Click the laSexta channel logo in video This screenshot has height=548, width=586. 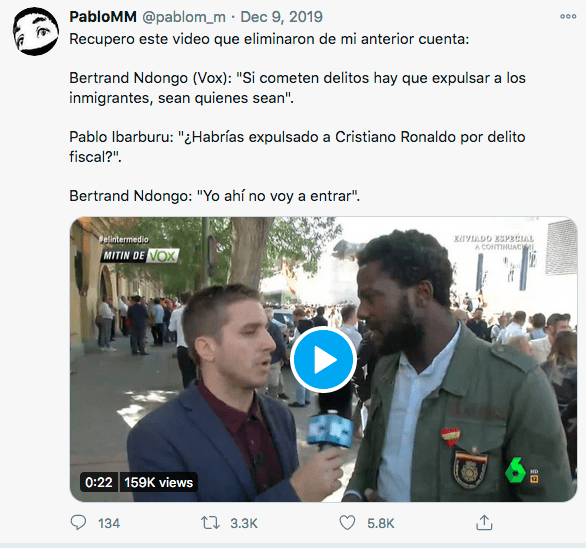(515, 471)
